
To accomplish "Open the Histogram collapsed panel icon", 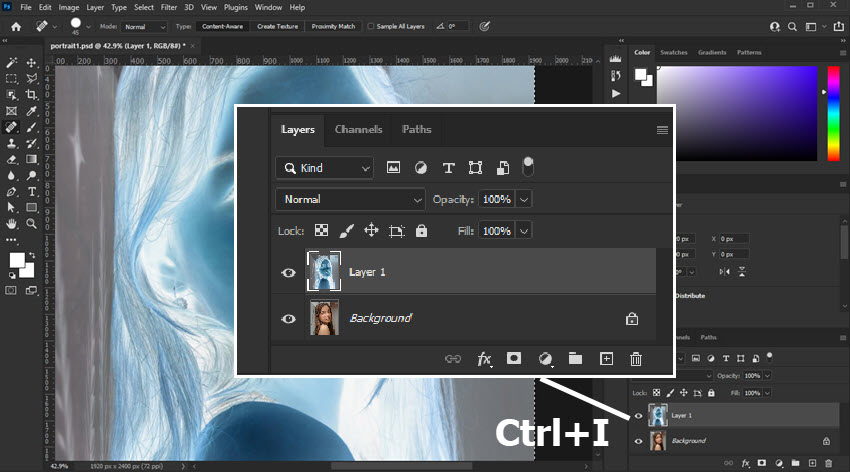I will [x=615, y=59].
